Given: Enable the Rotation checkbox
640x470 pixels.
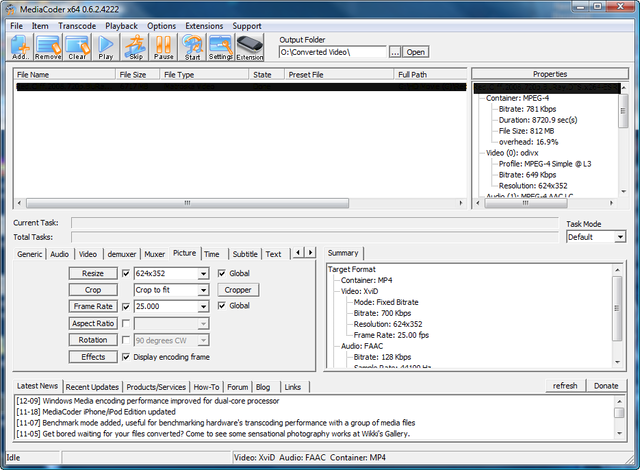Looking at the screenshot, I should 126,340.
